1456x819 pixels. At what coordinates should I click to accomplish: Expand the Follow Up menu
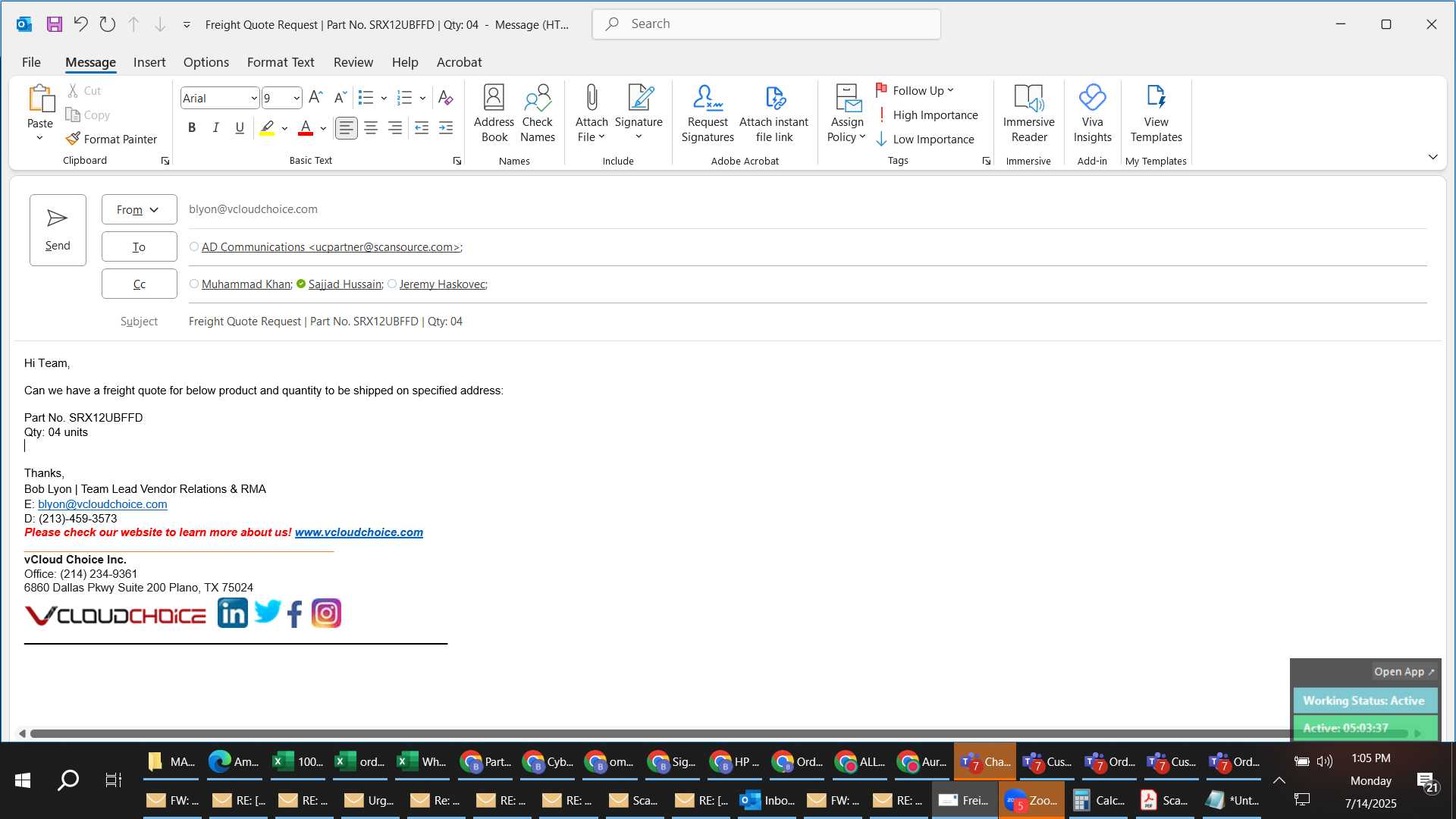(915, 91)
